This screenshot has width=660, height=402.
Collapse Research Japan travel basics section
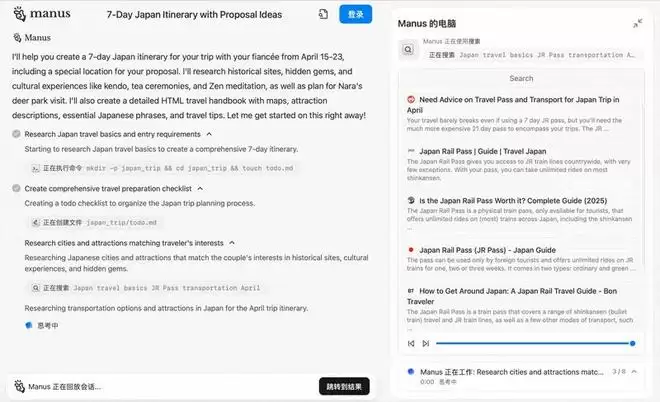click(208, 134)
